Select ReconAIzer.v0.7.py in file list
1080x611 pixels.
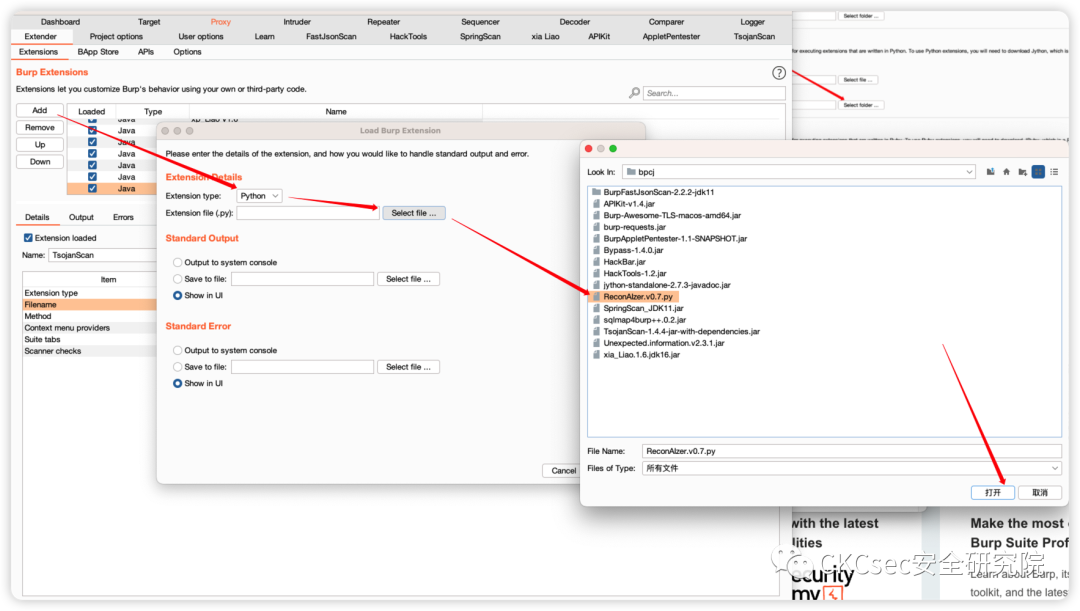640,297
